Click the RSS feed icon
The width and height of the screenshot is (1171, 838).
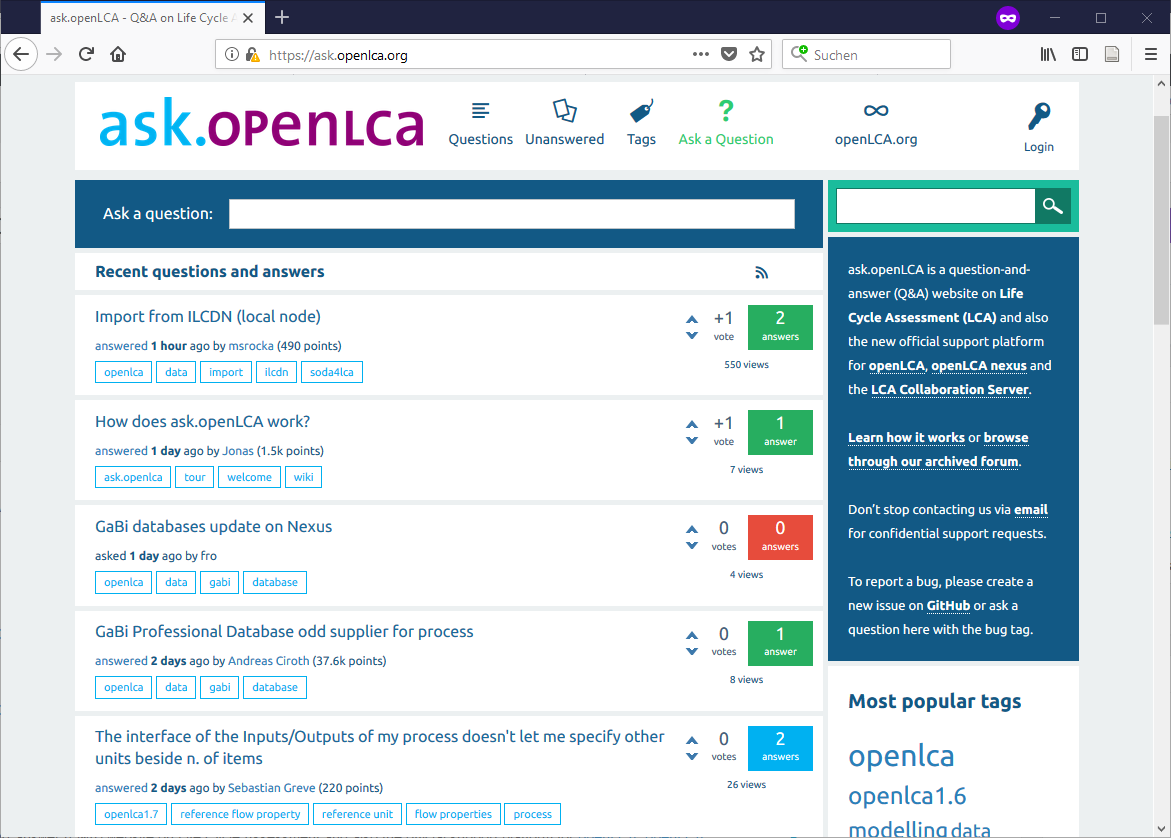[x=762, y=272]
